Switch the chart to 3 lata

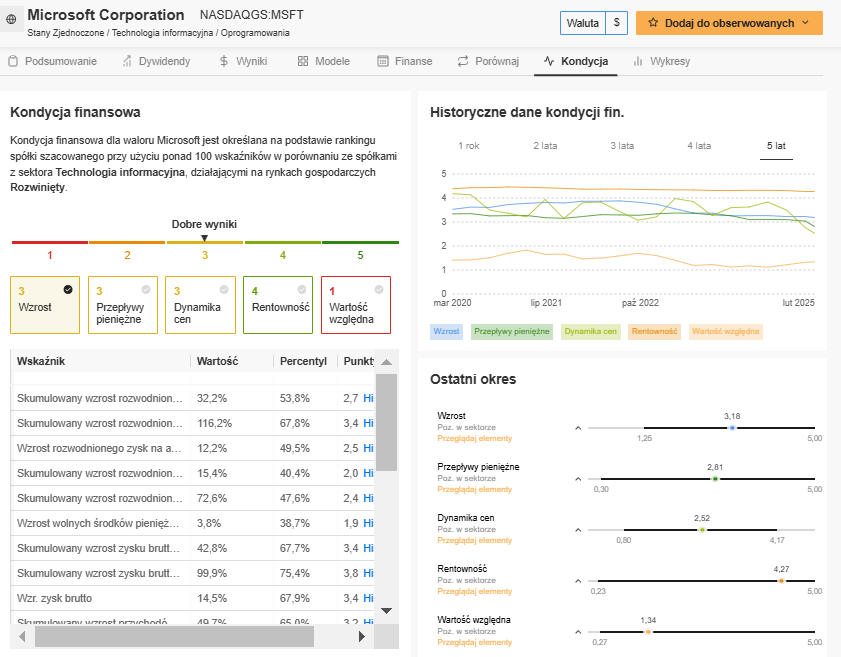pyautogui.click(x=622, y=146)
